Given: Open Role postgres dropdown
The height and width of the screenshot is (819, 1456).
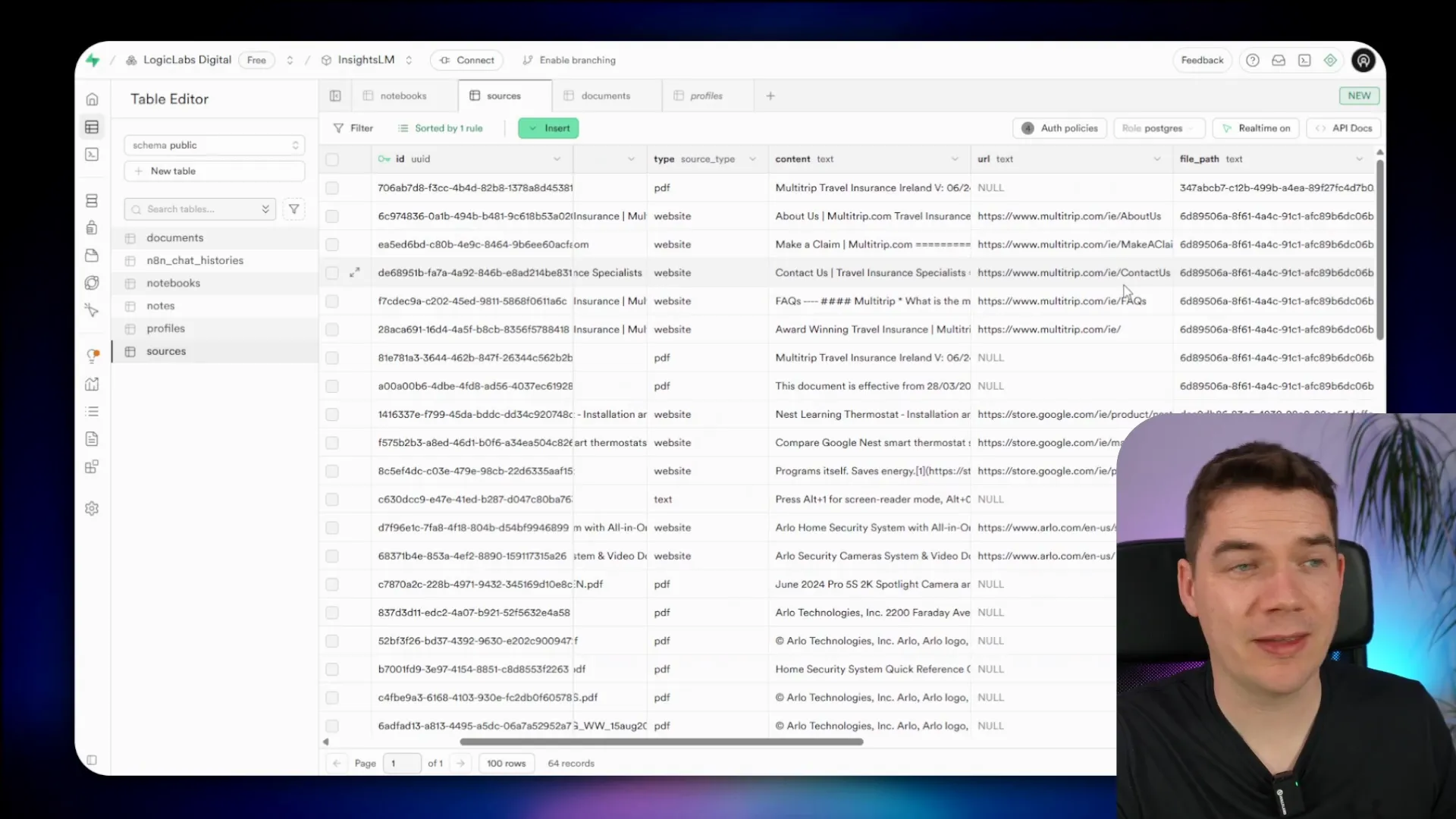Looking at the screenshot, I should pyautogui.click(x=1159, y=128).
